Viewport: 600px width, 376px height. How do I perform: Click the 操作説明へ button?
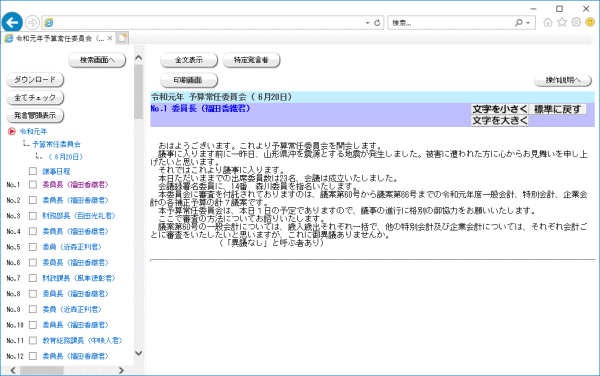coord(562,80)
